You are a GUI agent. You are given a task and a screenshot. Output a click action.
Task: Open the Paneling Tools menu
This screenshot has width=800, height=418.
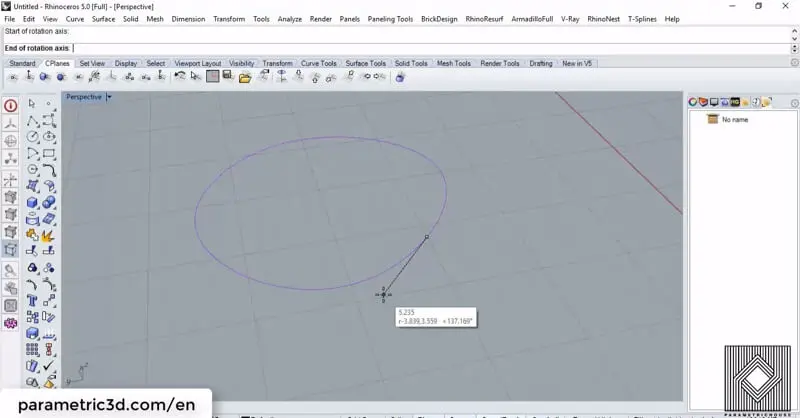(389, 19)
